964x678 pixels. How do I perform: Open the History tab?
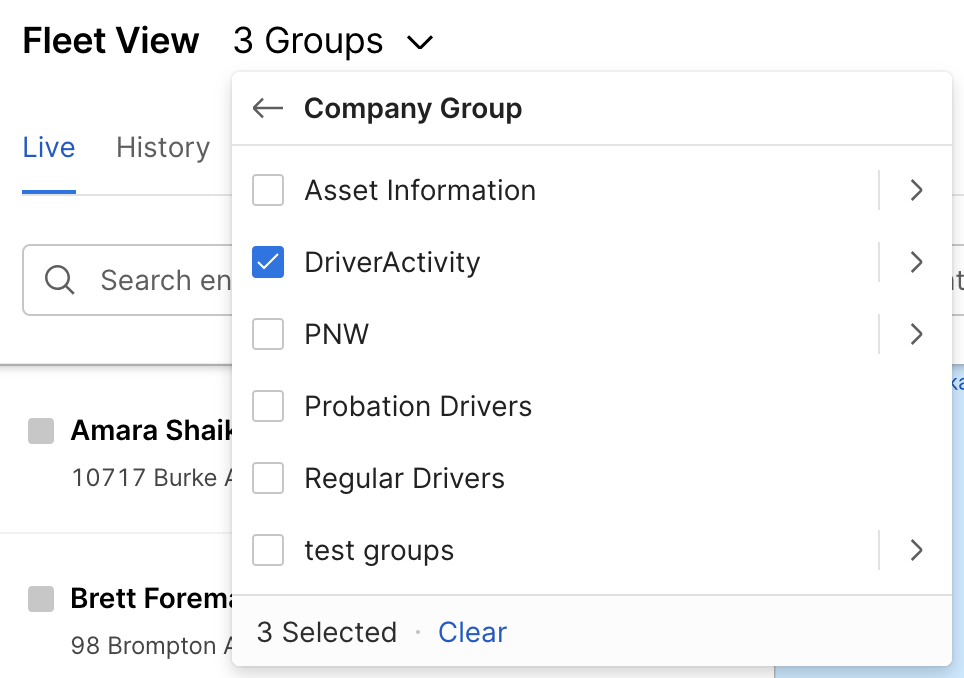tap(163, 148)
